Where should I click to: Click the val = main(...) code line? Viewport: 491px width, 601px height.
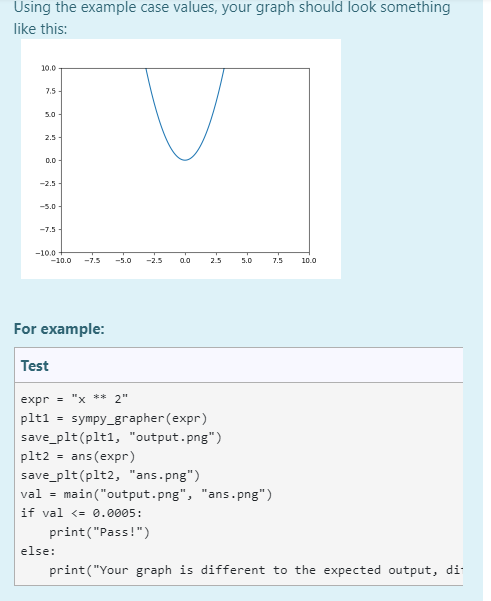[146, 494]
